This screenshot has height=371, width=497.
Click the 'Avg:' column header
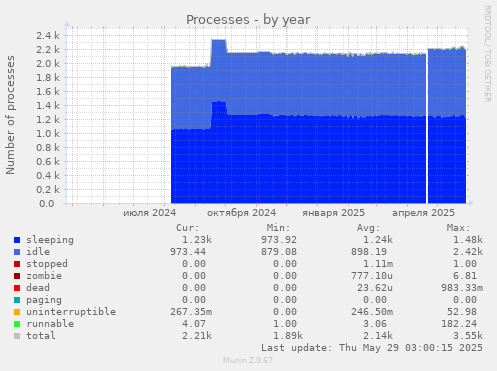369,228
